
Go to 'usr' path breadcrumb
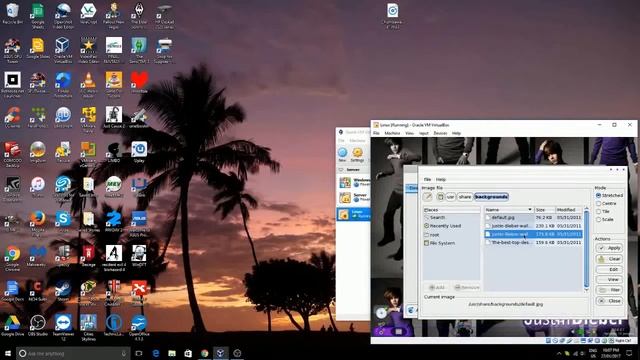[450, 197]
